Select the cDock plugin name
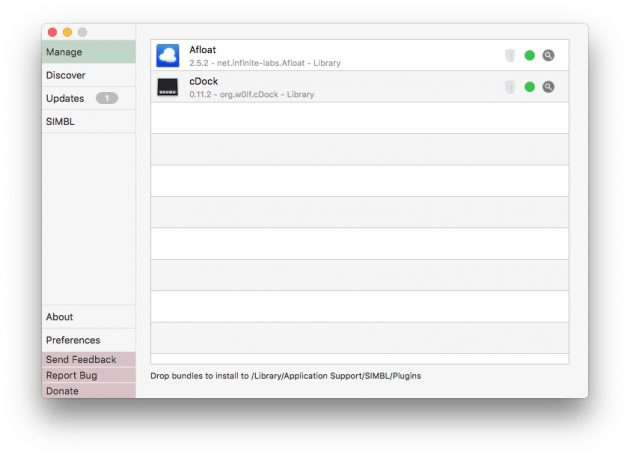This screenshot has height=458, width=630. coord(204,81)
